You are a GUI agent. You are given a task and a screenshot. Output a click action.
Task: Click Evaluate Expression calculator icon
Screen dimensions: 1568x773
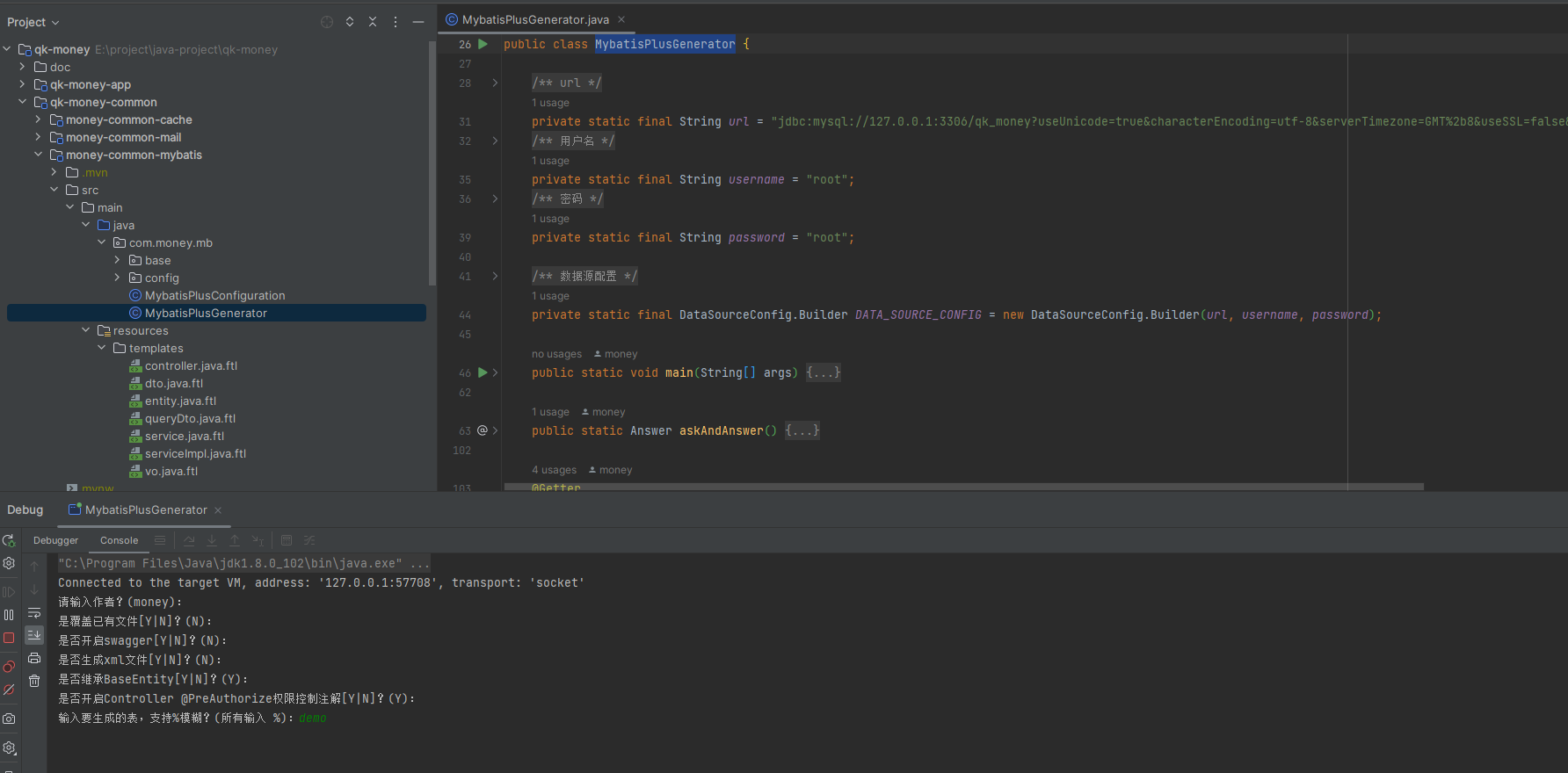(x=287, y=540)
